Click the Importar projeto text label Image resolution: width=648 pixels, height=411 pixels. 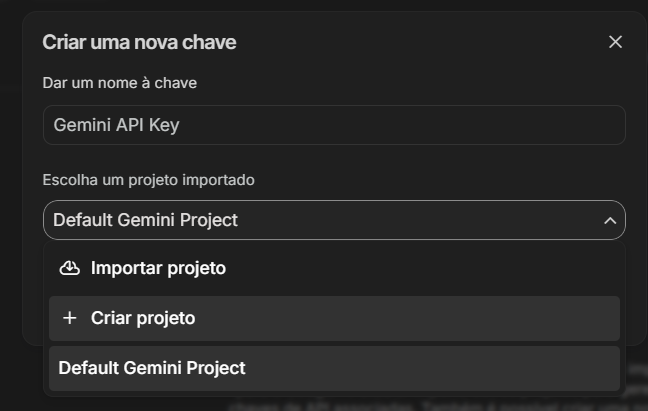(x=158, y=268)
